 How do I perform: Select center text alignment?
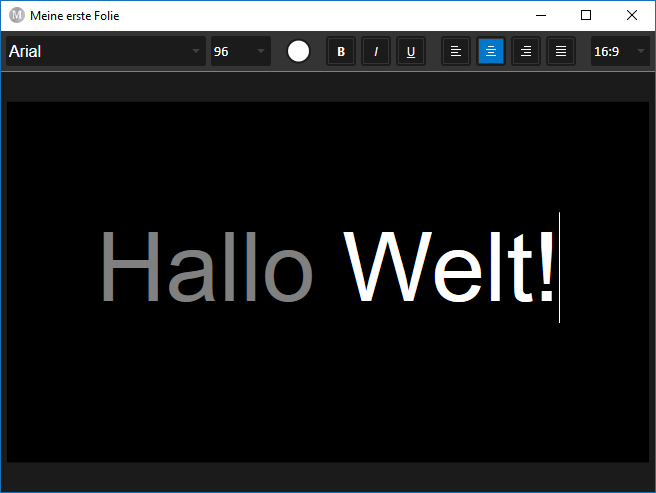491,51
